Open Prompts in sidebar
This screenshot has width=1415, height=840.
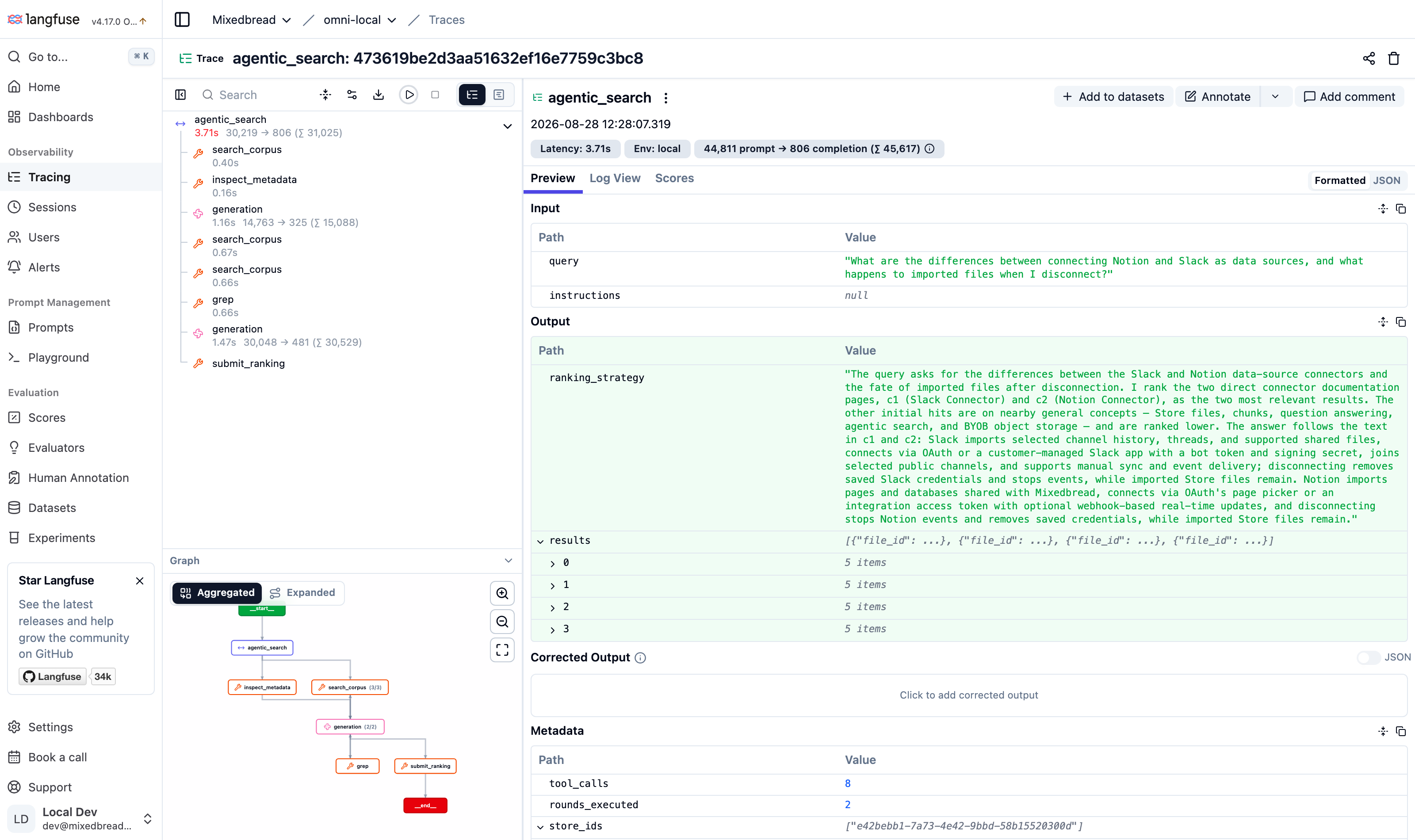[81, 327]
